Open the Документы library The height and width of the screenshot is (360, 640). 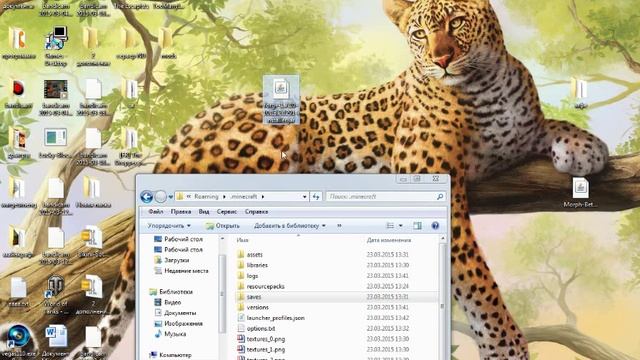(x=180, y=313)
